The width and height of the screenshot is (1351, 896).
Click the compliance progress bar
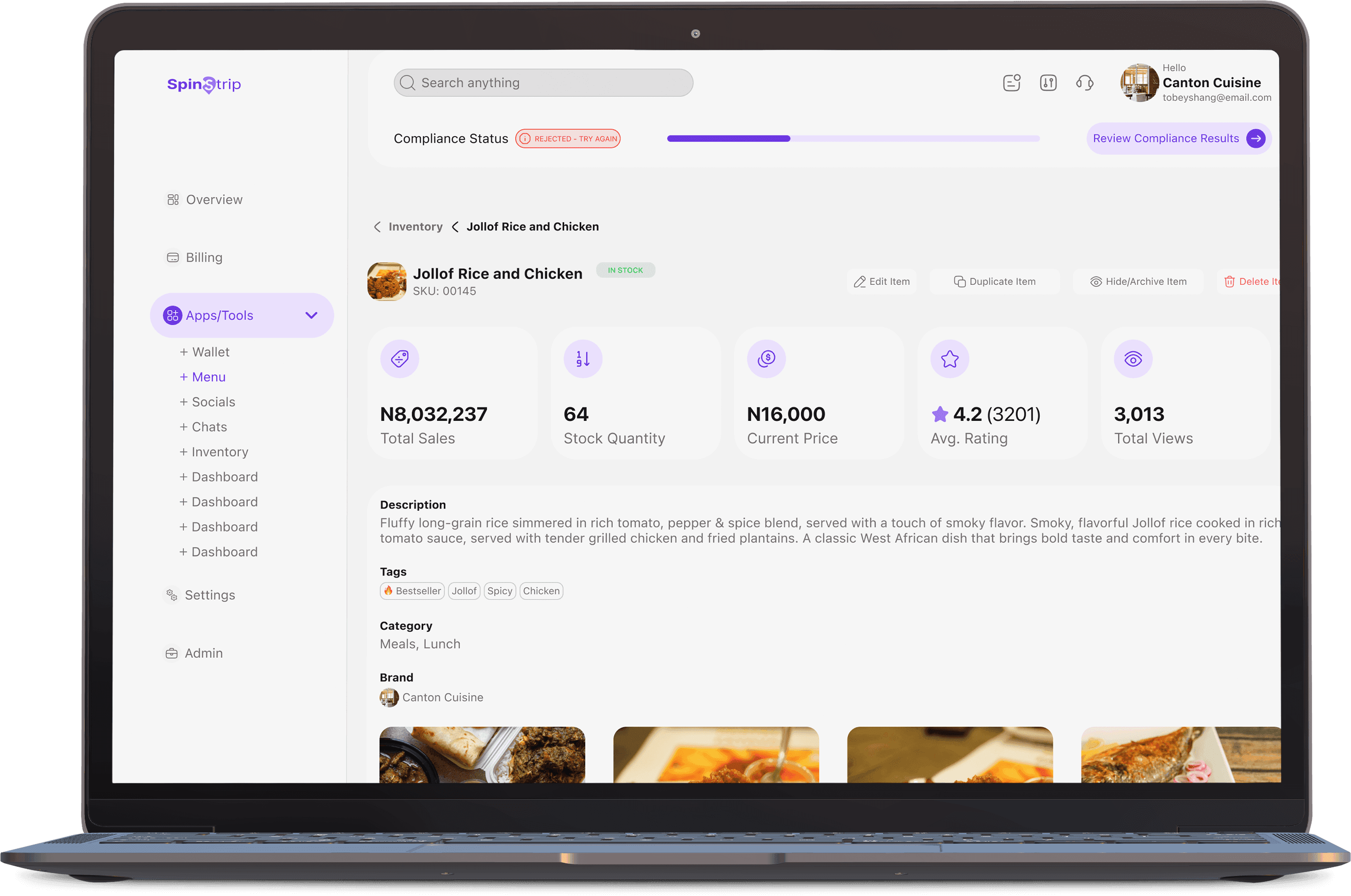tap(853, 138)
